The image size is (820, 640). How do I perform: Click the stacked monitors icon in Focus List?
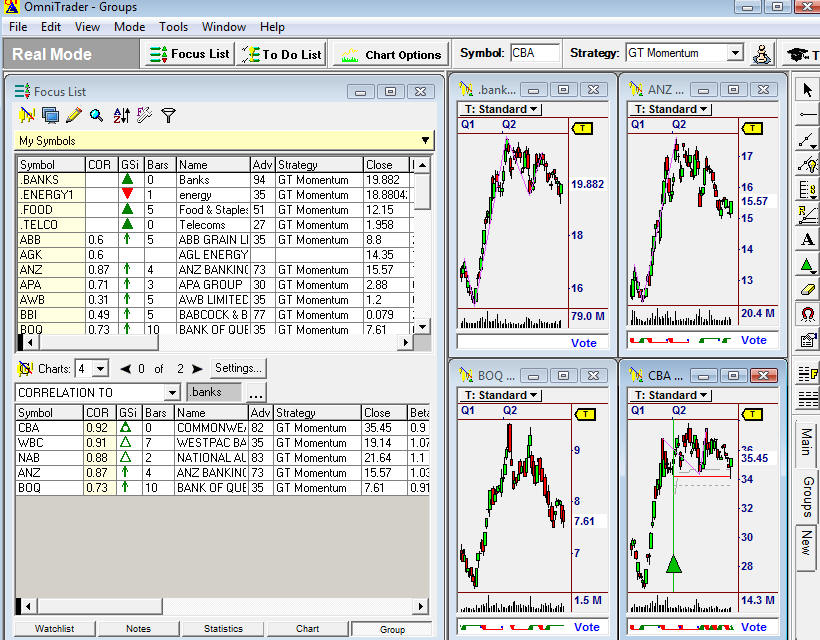click(50, 115)
